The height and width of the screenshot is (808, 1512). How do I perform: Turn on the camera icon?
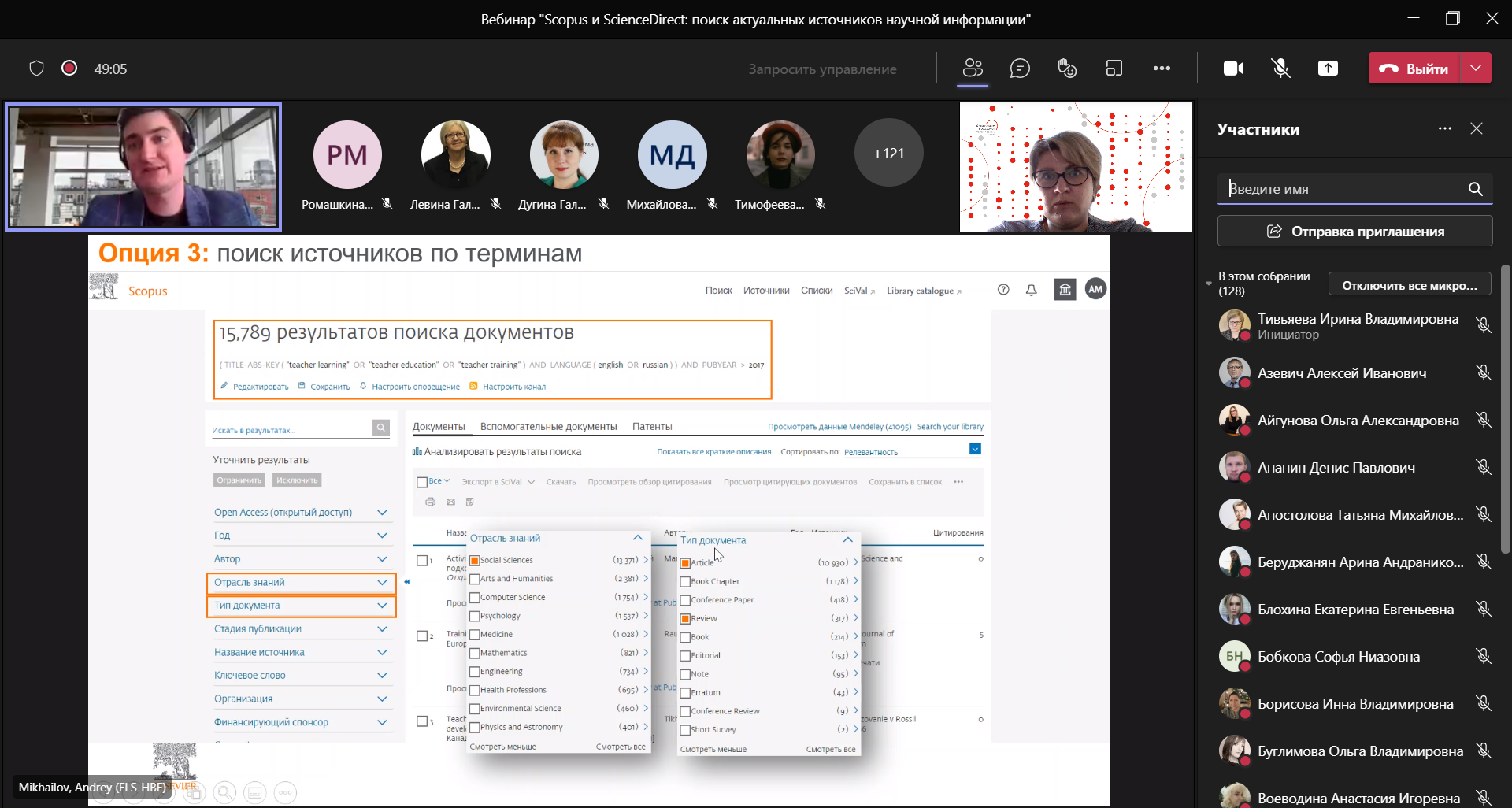[x=1233, y=69]
